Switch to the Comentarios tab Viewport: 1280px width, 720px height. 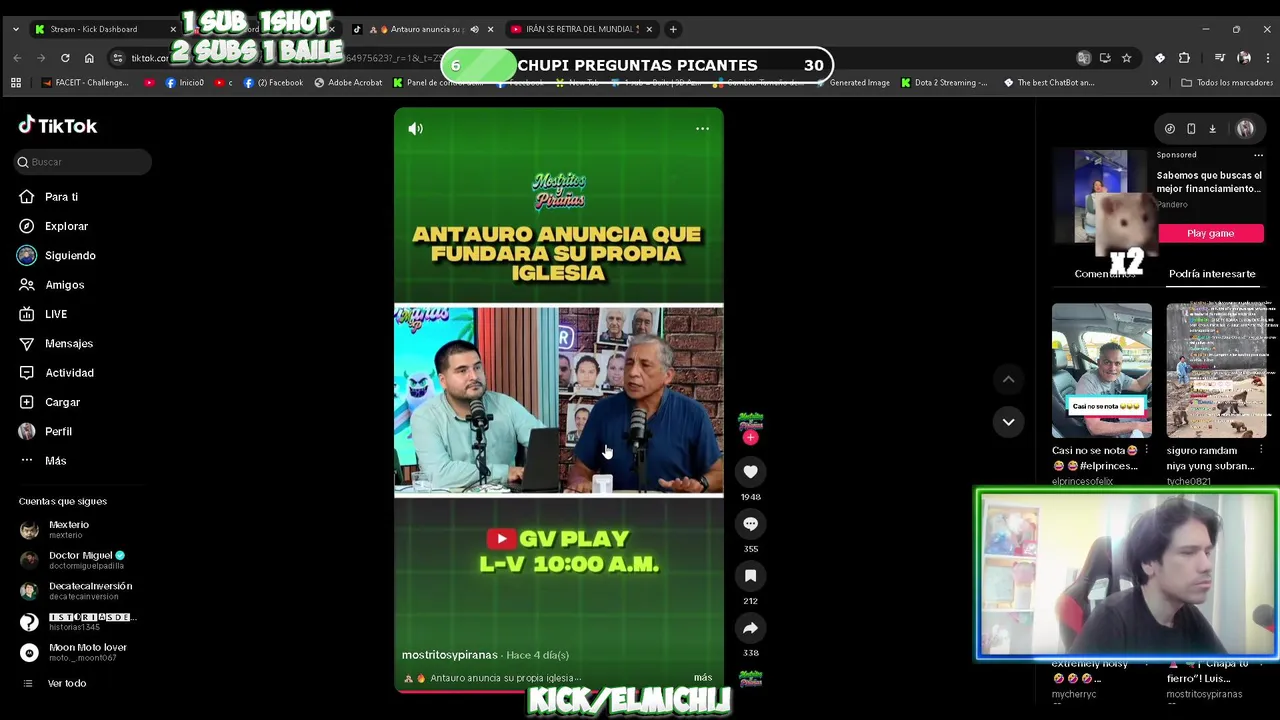[1105, 274]
